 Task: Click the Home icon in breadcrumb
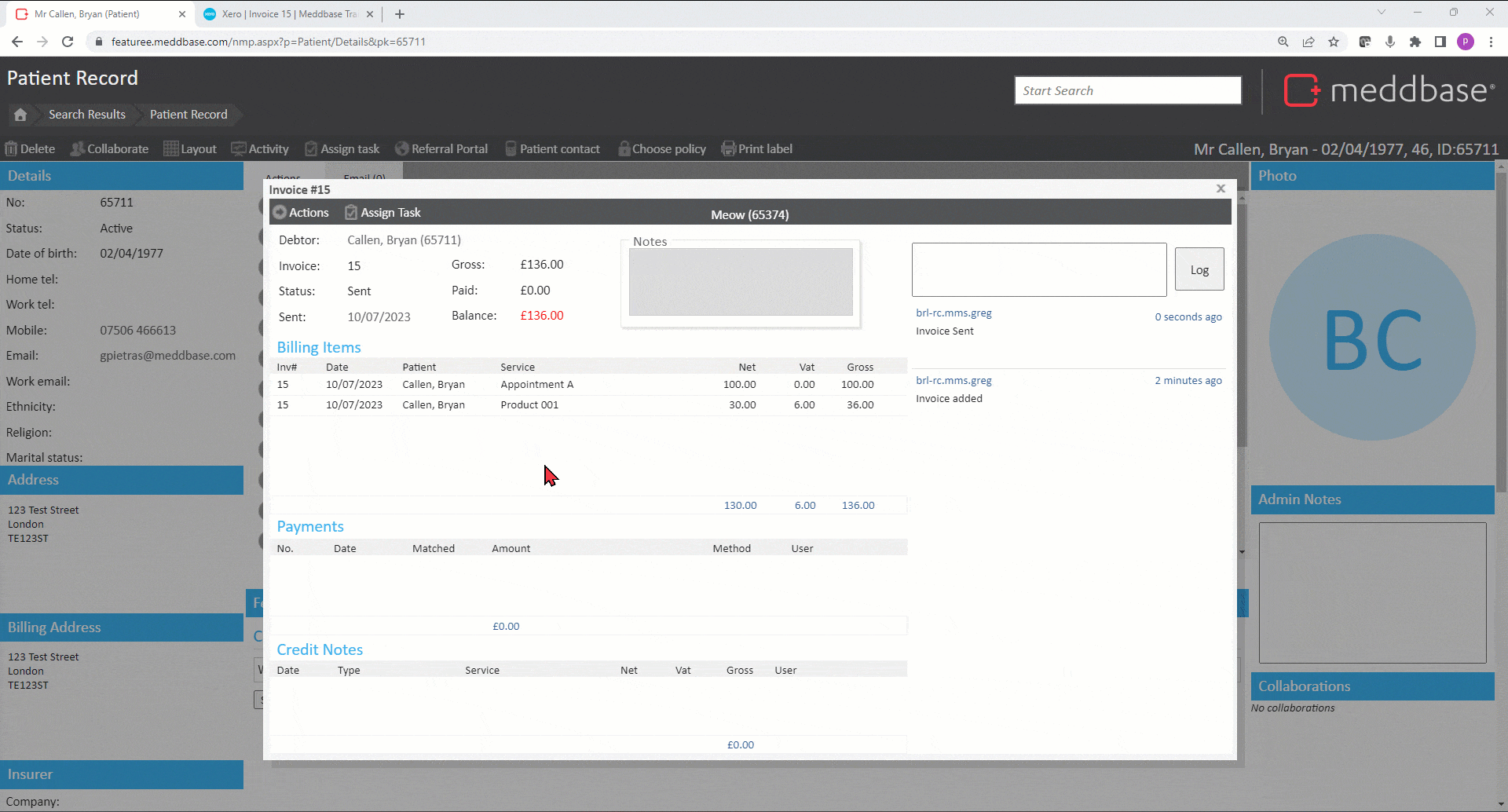(x=20, y=115)
